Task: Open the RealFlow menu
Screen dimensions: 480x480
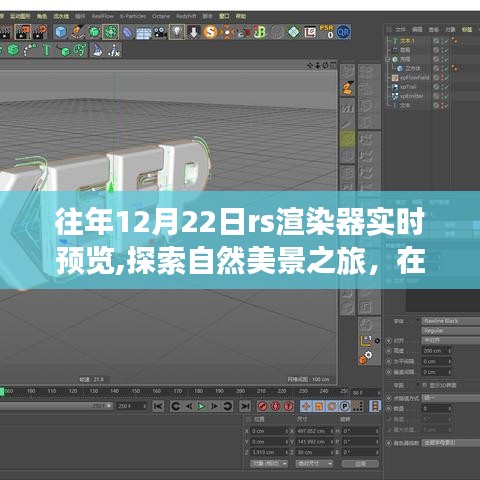Action: 103,16
